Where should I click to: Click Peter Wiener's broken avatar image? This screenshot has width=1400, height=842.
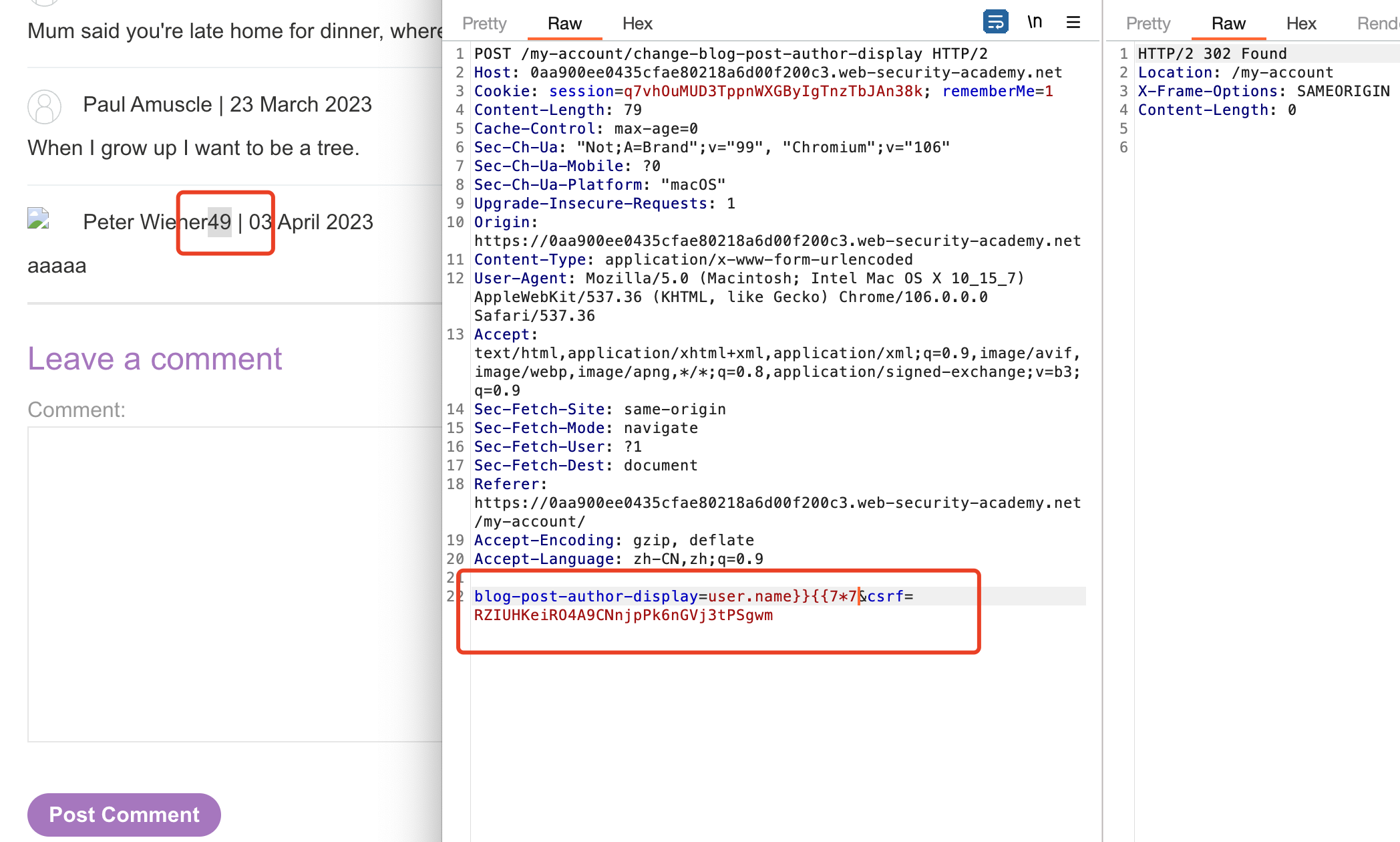(38, 219)
